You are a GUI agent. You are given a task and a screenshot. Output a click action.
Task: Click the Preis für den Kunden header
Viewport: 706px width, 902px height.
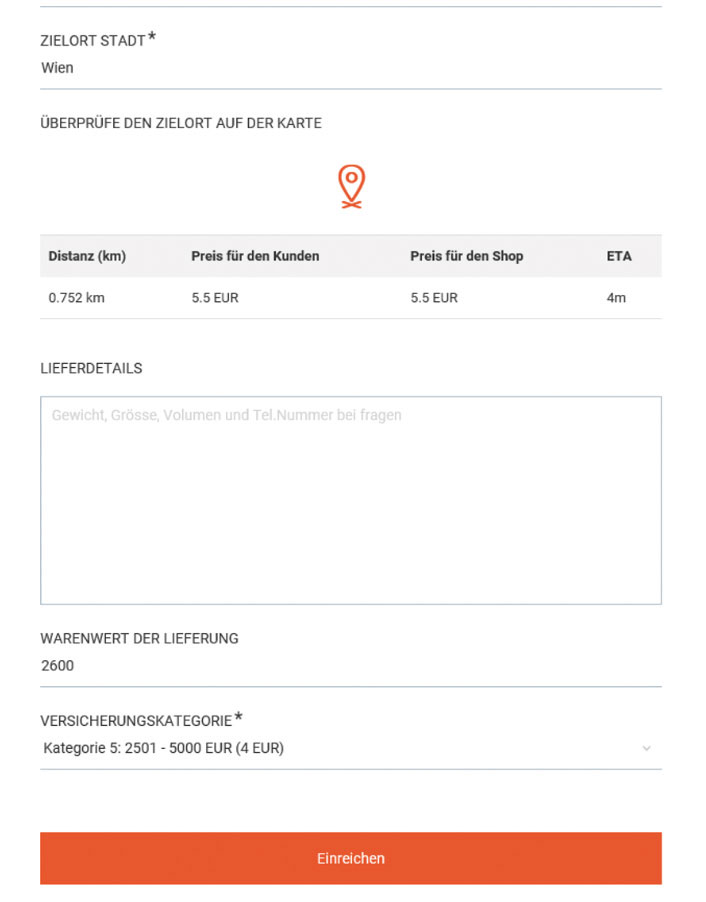point(255,256)
